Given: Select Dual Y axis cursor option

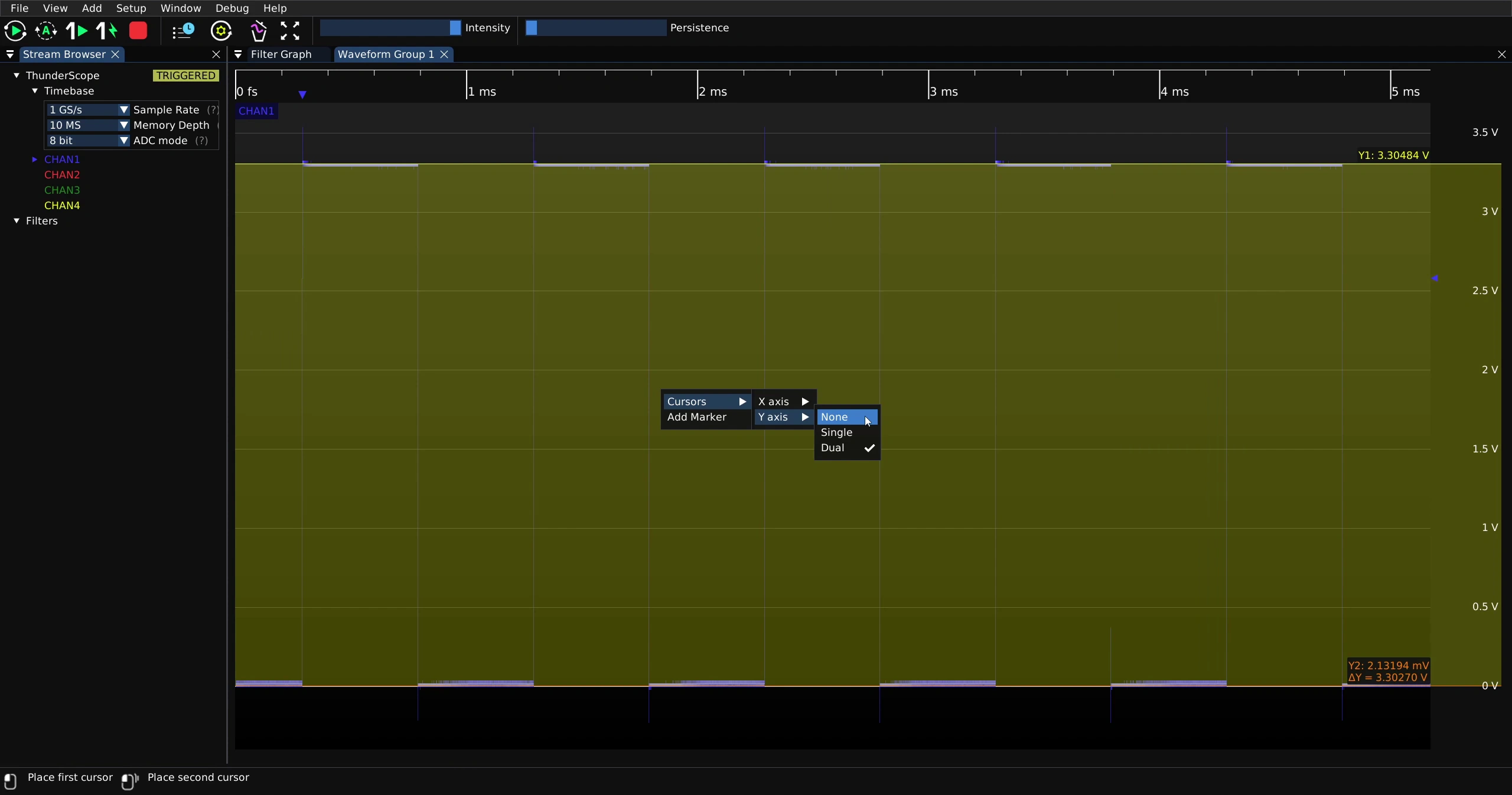Looking at the screenshot, I should point(847,448).
